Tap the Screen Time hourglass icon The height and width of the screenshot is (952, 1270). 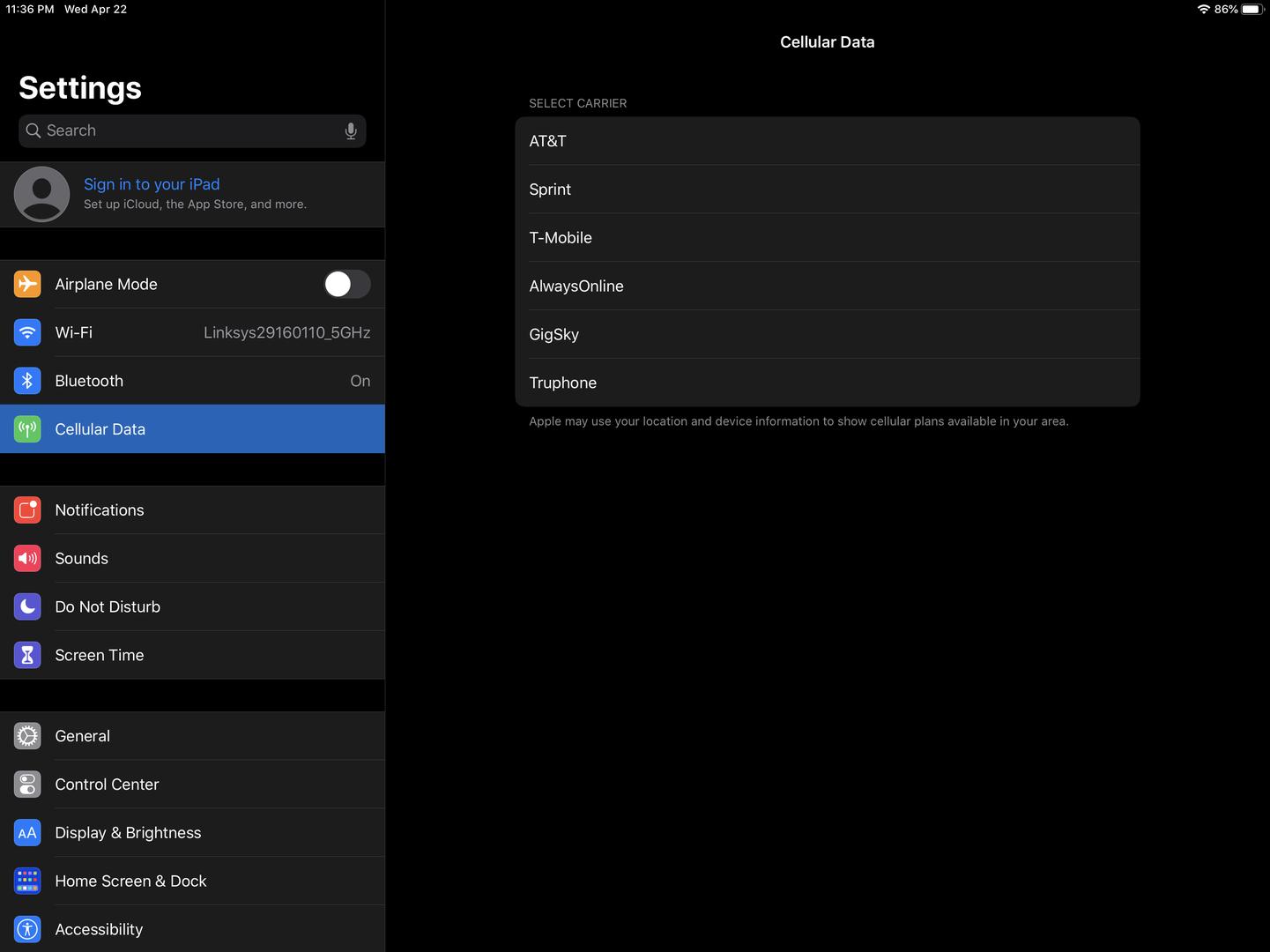[x=27, y=655]
